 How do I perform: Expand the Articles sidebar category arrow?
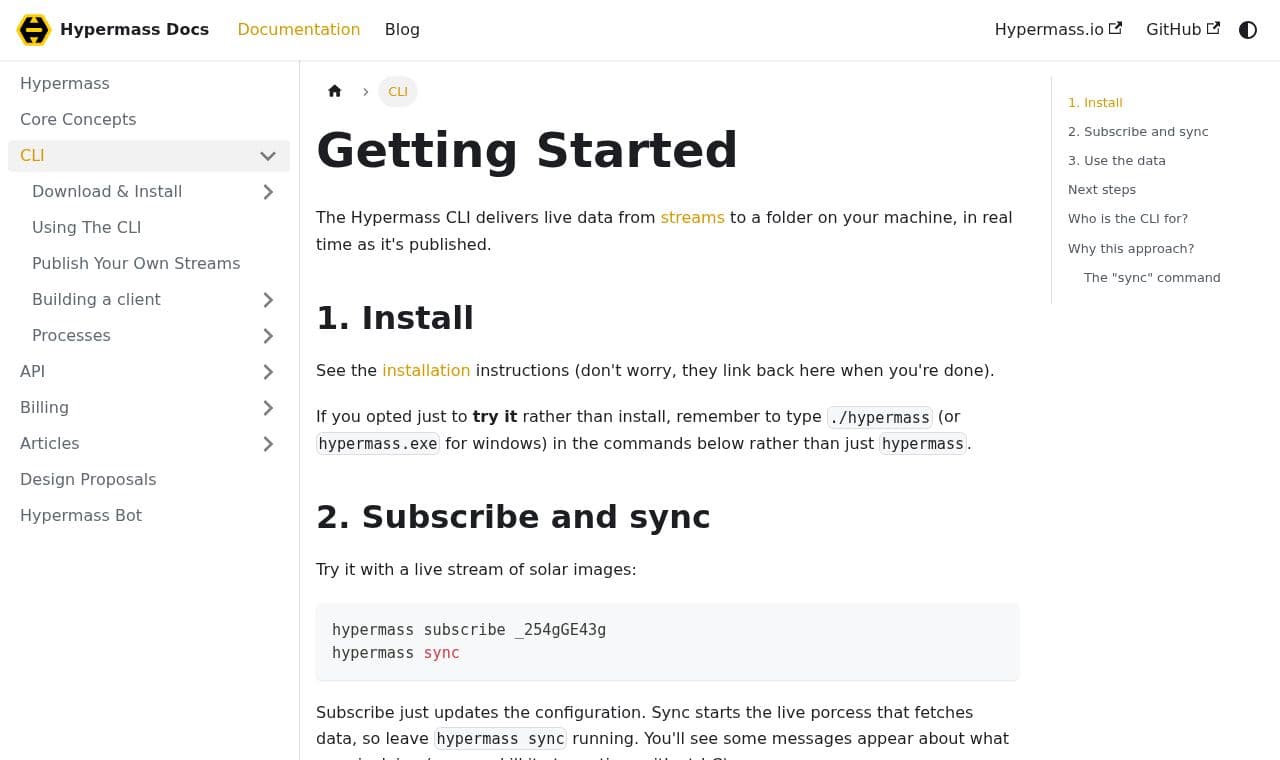(x=268, y=444)
